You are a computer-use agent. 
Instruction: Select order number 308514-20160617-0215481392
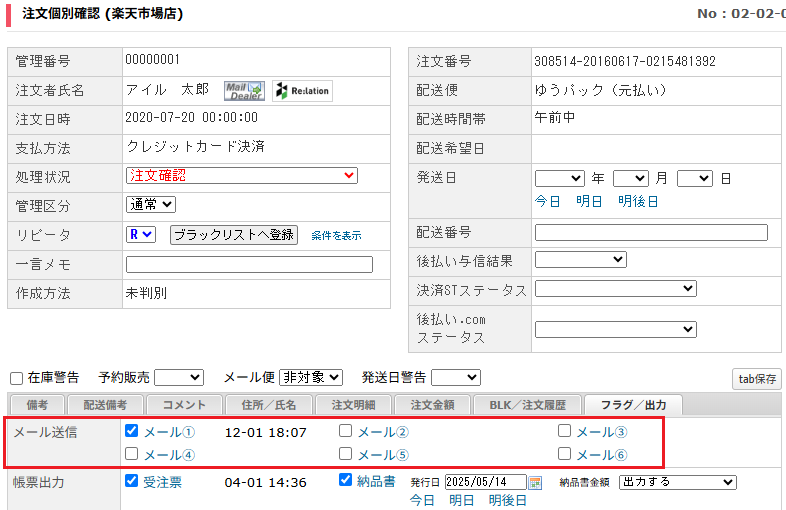pyautogui.click(x=625, y=62)
